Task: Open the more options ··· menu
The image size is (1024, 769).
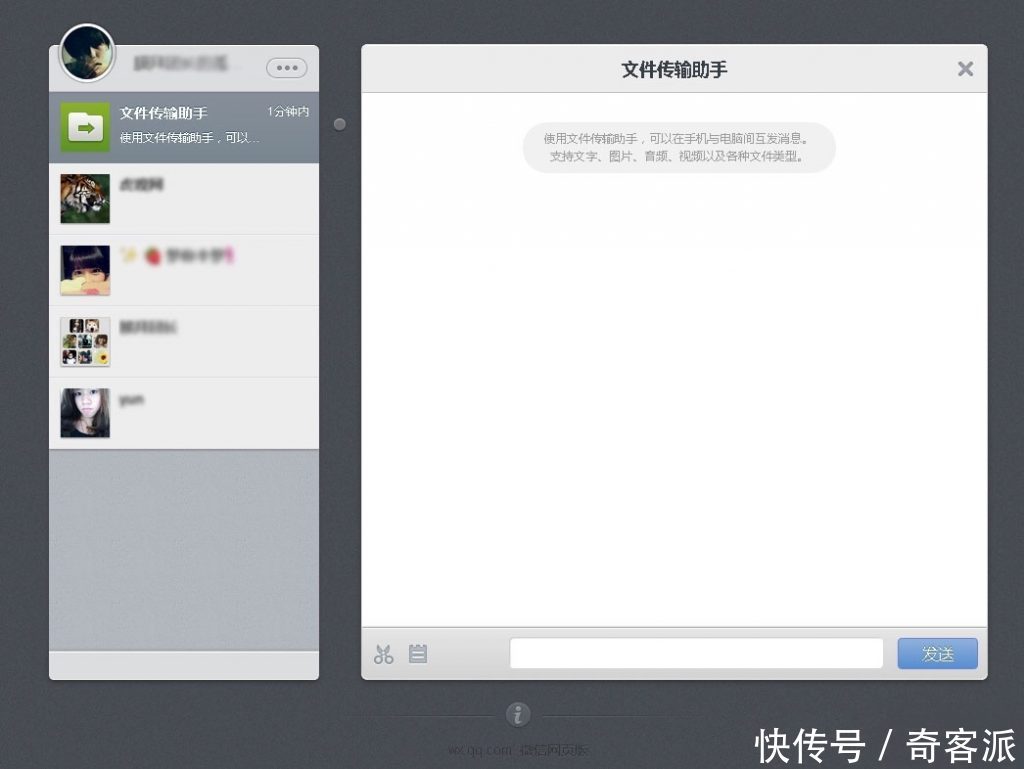Action: [286, 67]
